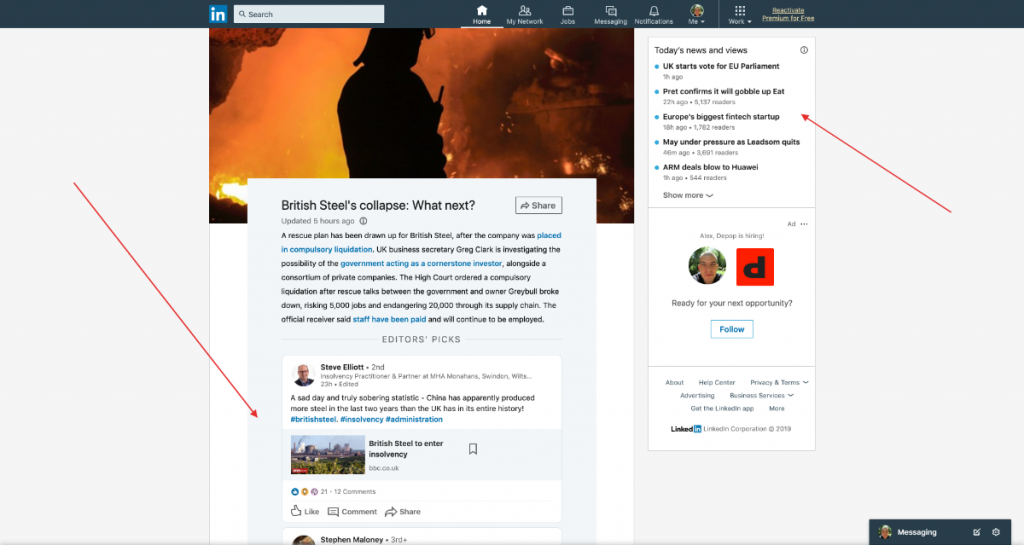Open Stephen Maloney's profile name

coord(351,540)
